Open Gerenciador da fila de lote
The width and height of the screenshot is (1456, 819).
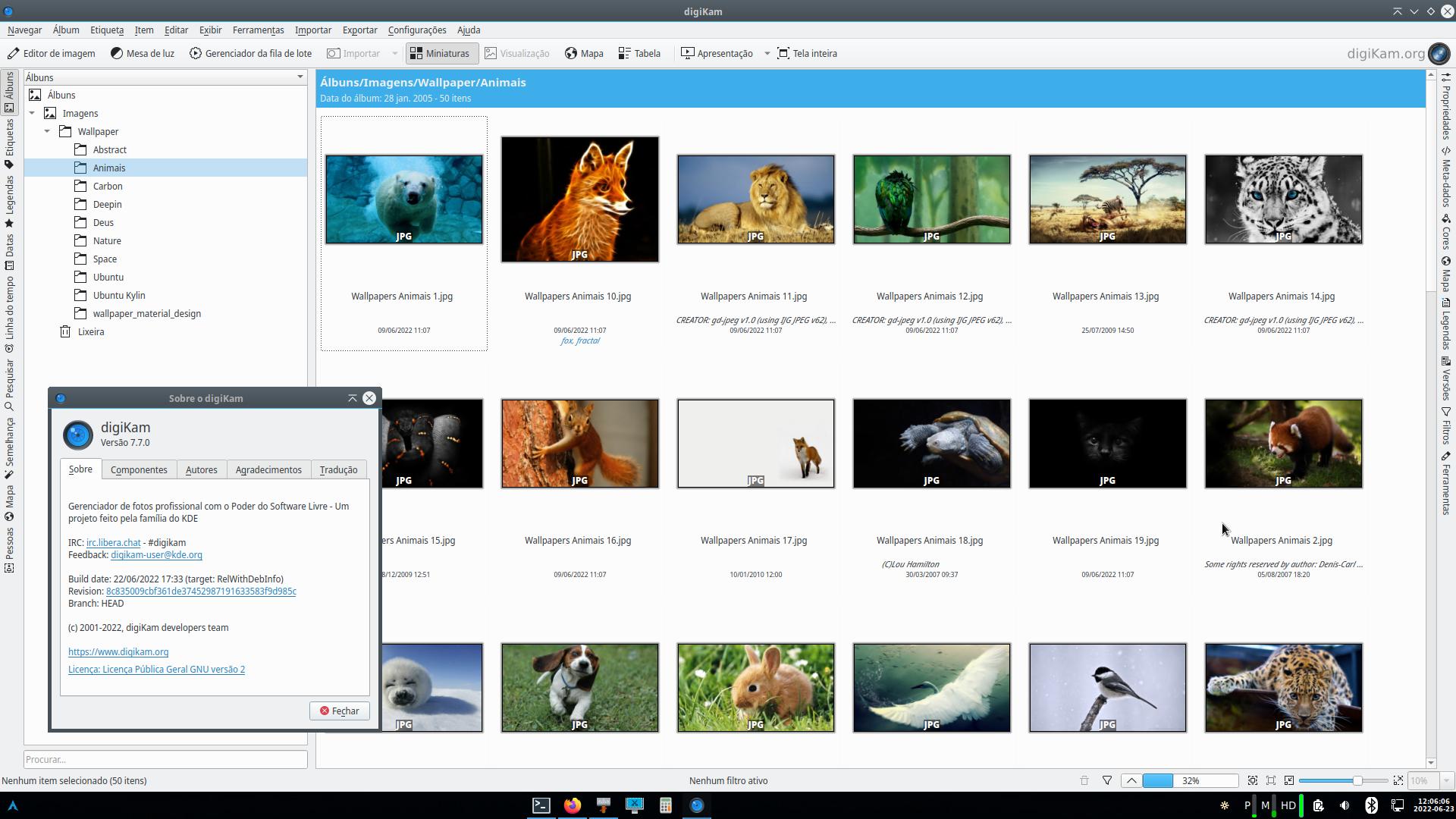click(x=250, y=53)
